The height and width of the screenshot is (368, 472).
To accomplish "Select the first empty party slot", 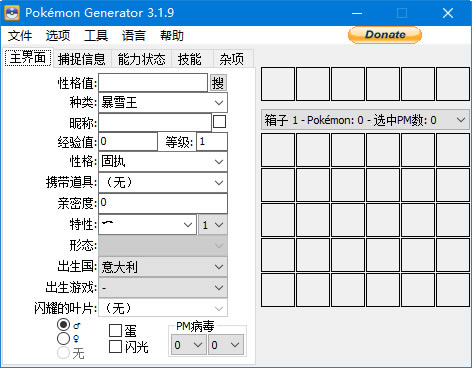I will point(278,84).
